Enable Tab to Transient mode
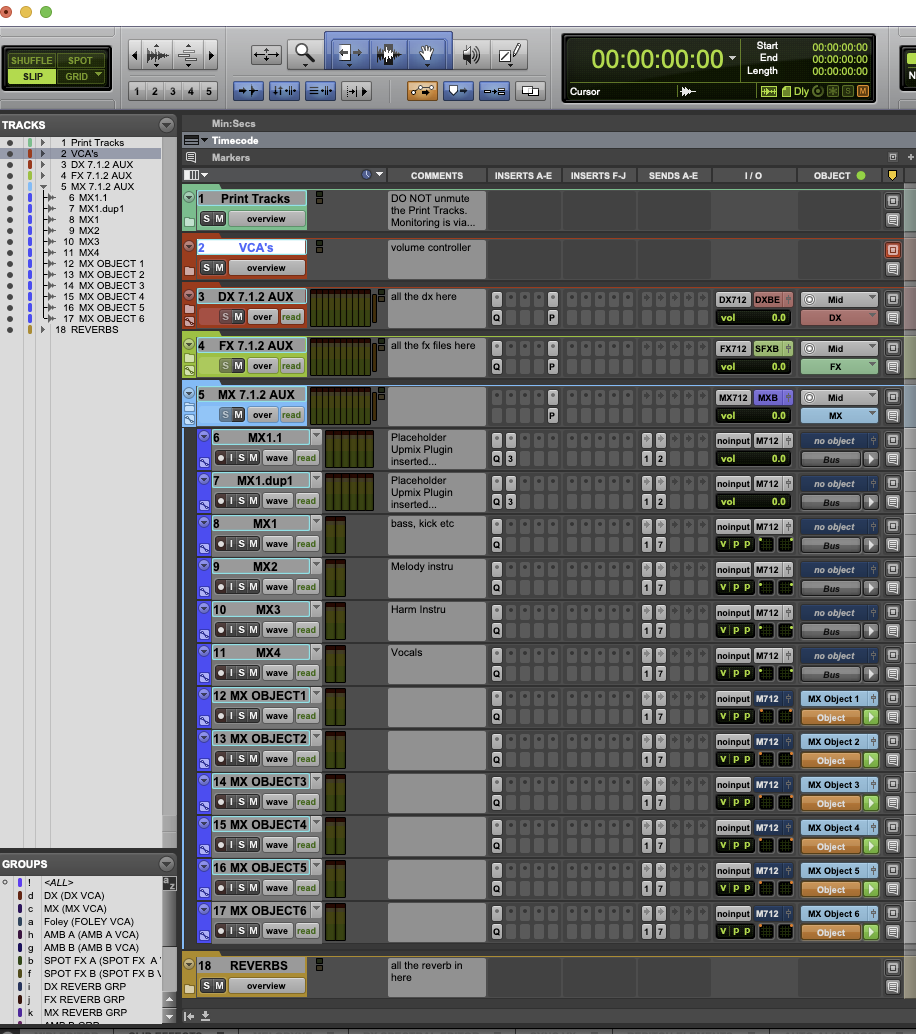Viewport: 916px width, 1034px height. [248, 91]
